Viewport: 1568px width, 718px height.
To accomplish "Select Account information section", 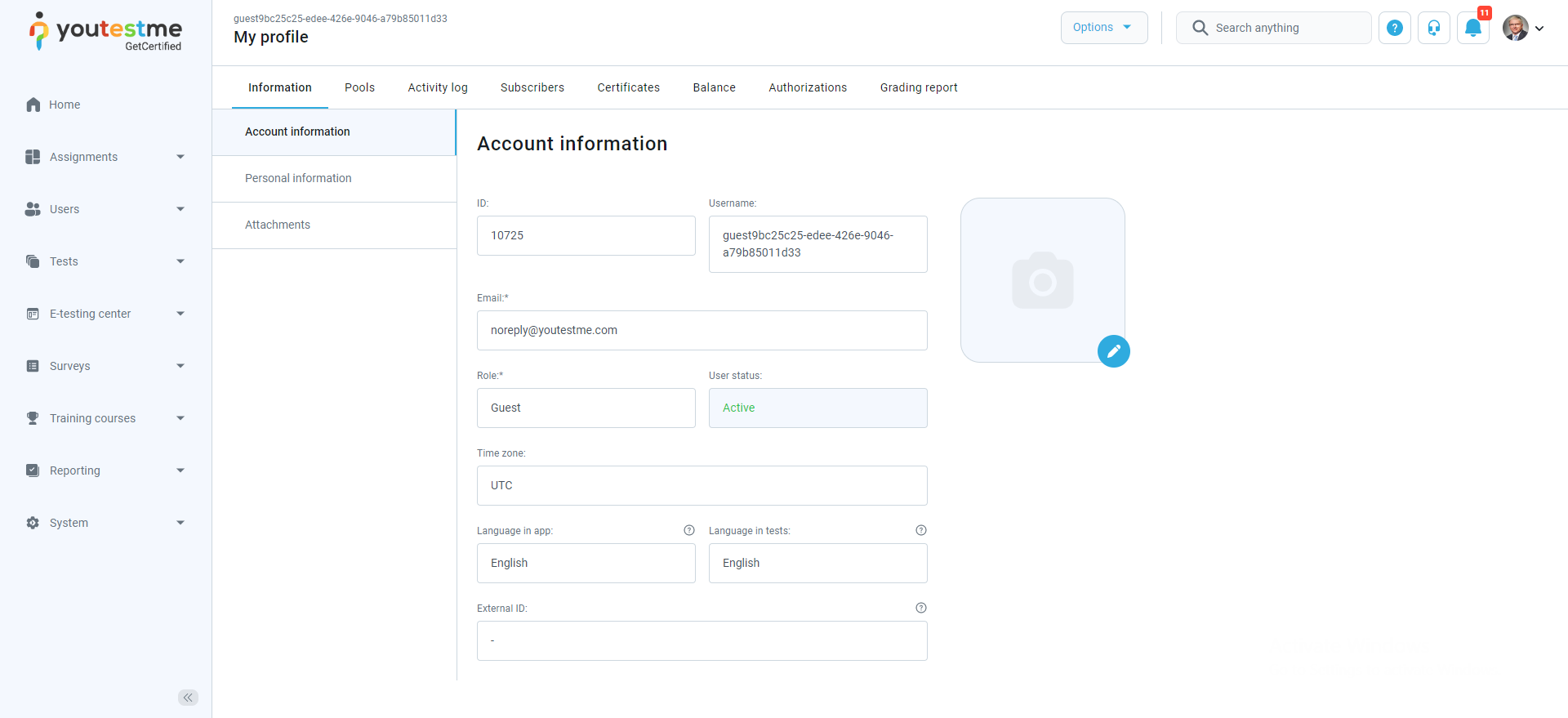I will click(x=334, y=132).
